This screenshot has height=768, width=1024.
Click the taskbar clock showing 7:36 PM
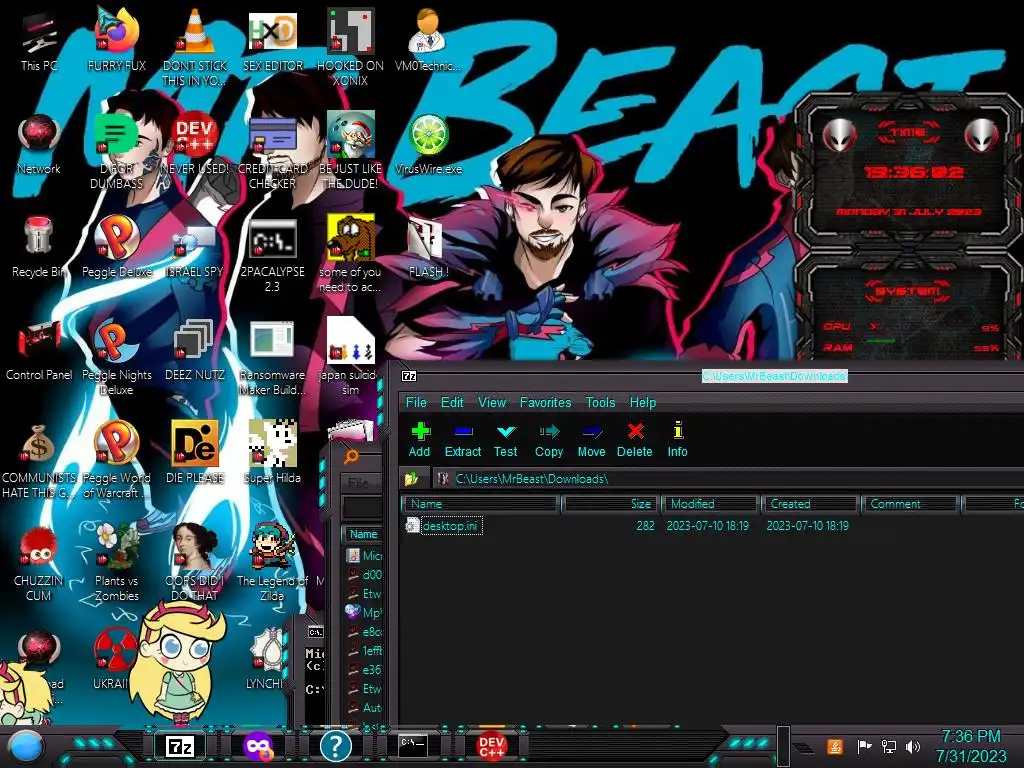[x=971, y=746]
